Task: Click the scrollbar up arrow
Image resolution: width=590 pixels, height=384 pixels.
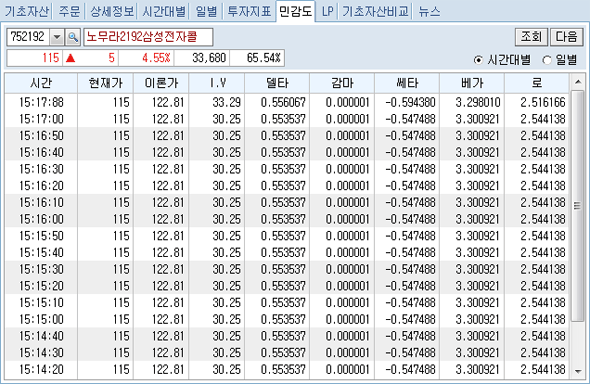Action: coord(578,82)
